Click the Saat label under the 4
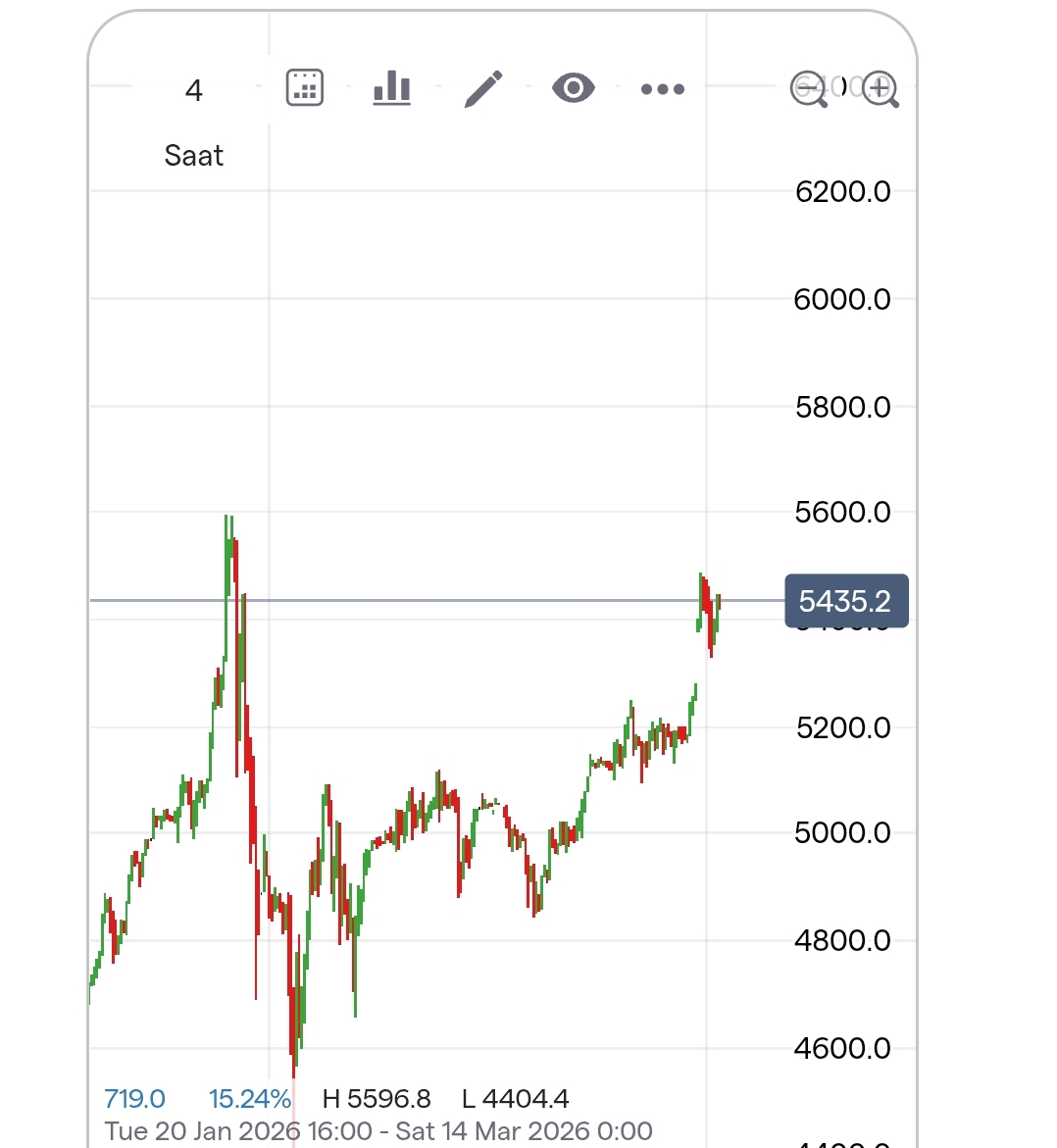 [194, 156]
